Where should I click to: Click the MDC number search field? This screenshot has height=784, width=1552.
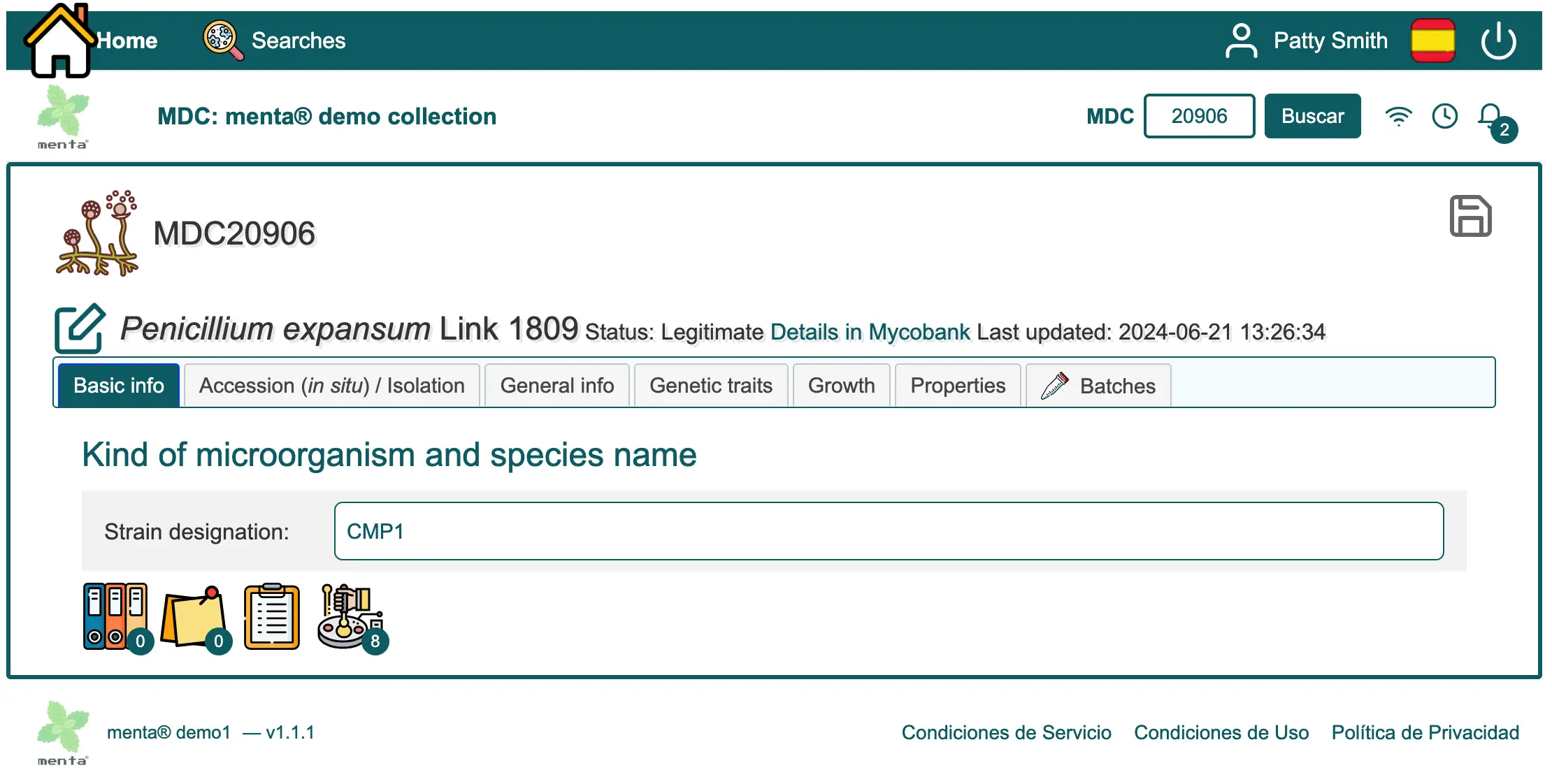[x=1199, y=116]
